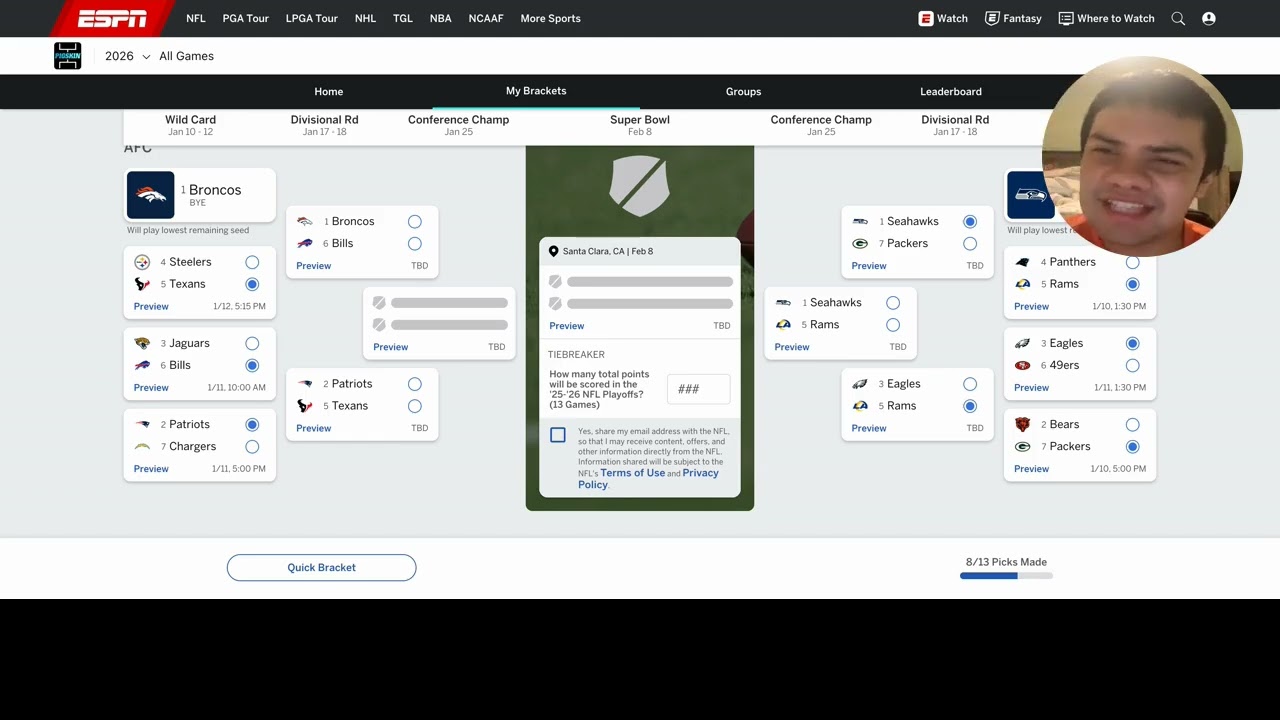Click the Texans logo in Steelers matchup
Screen dimensions: 1280x720
[142, 284]
